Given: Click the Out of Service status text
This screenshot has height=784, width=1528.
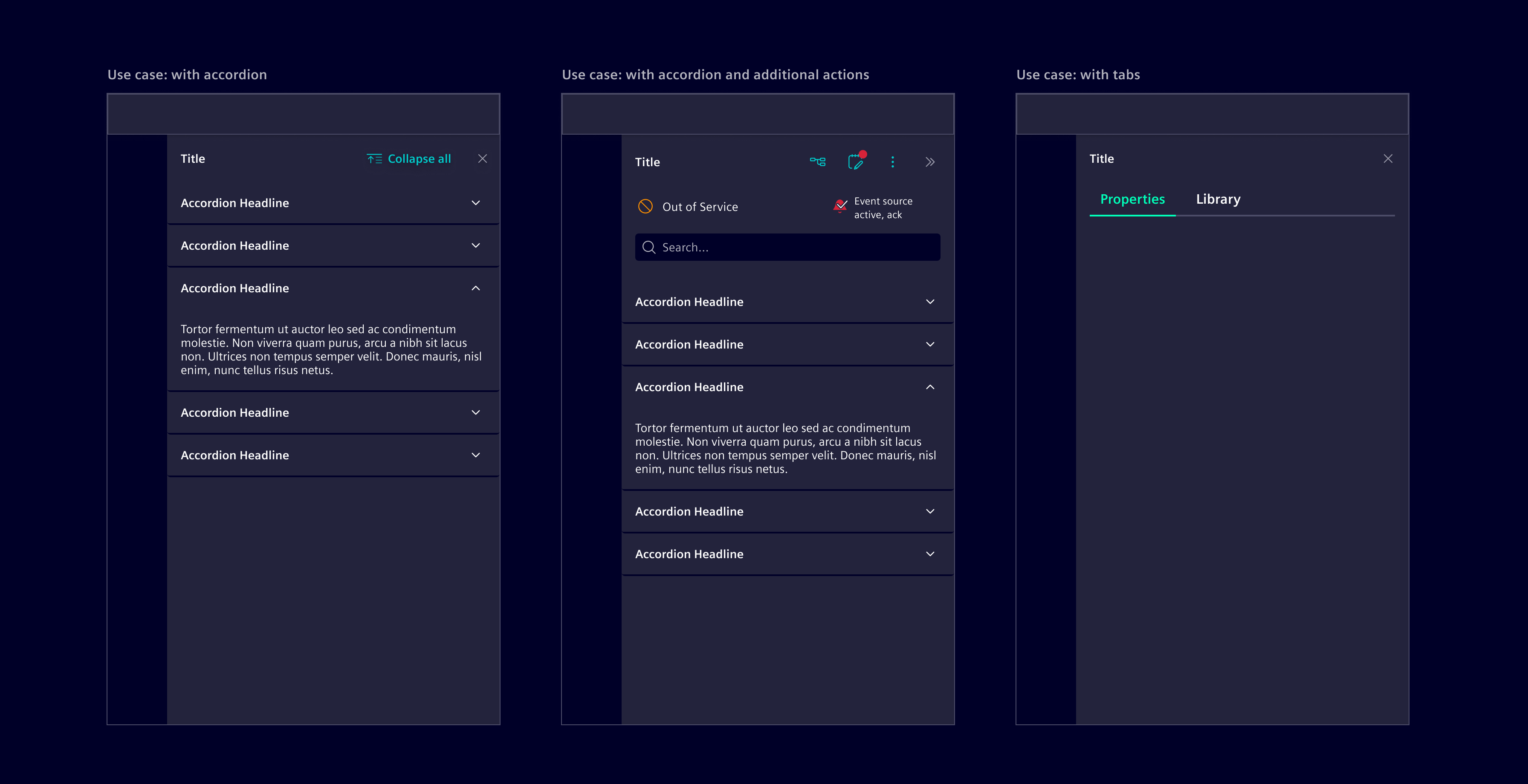Looking at the screenshot, I should pos(700,207).
